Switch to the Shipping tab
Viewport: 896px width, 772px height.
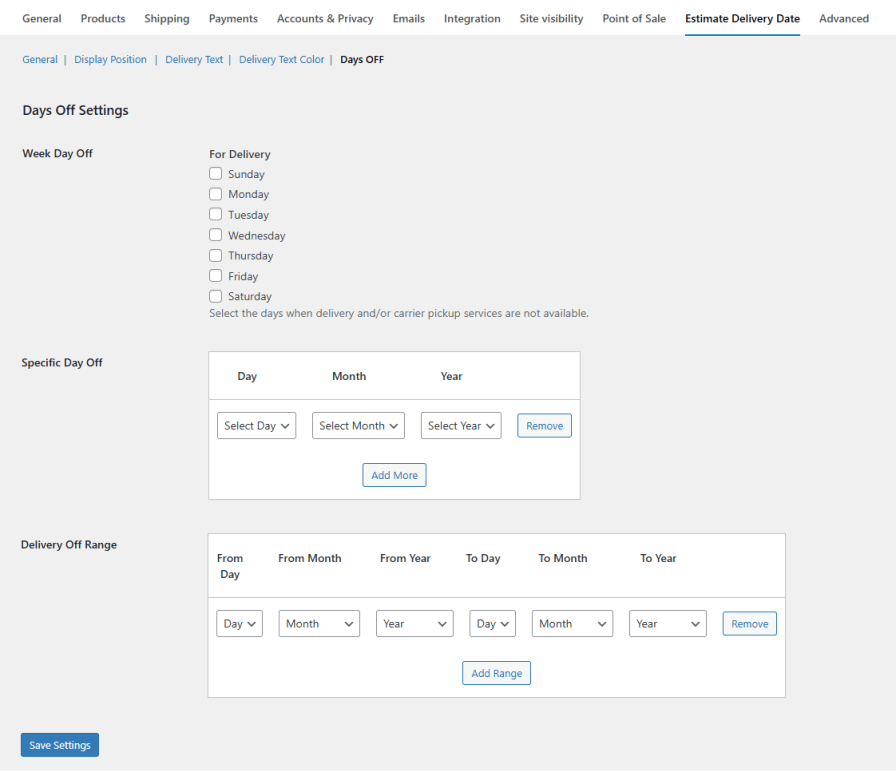(166, 18)
